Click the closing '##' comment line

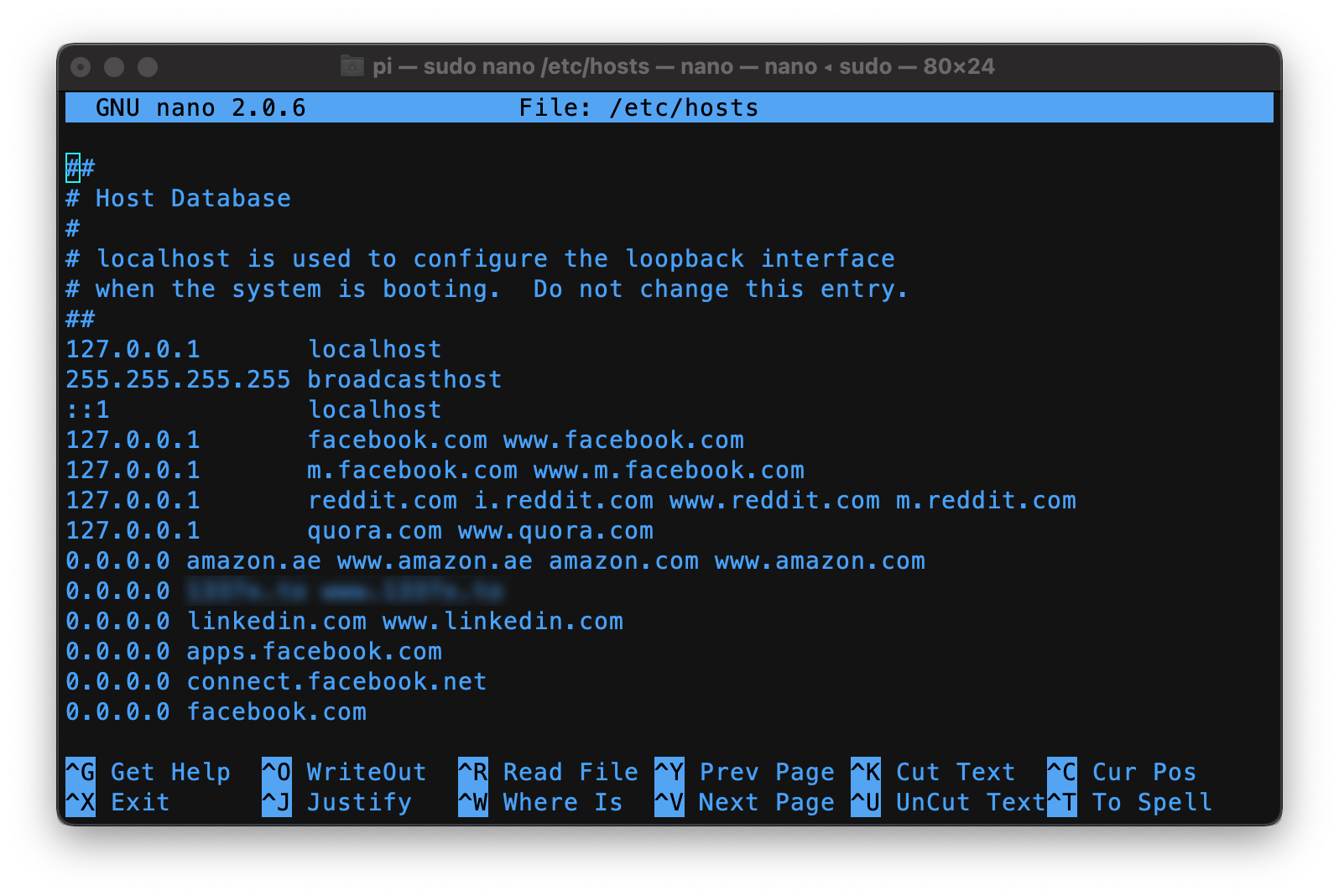81,319
